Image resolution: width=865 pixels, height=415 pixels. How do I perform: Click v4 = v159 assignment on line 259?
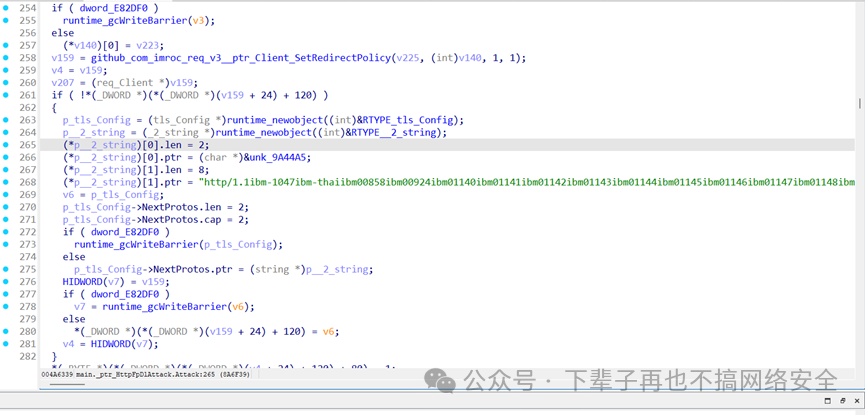click(80, 71)
